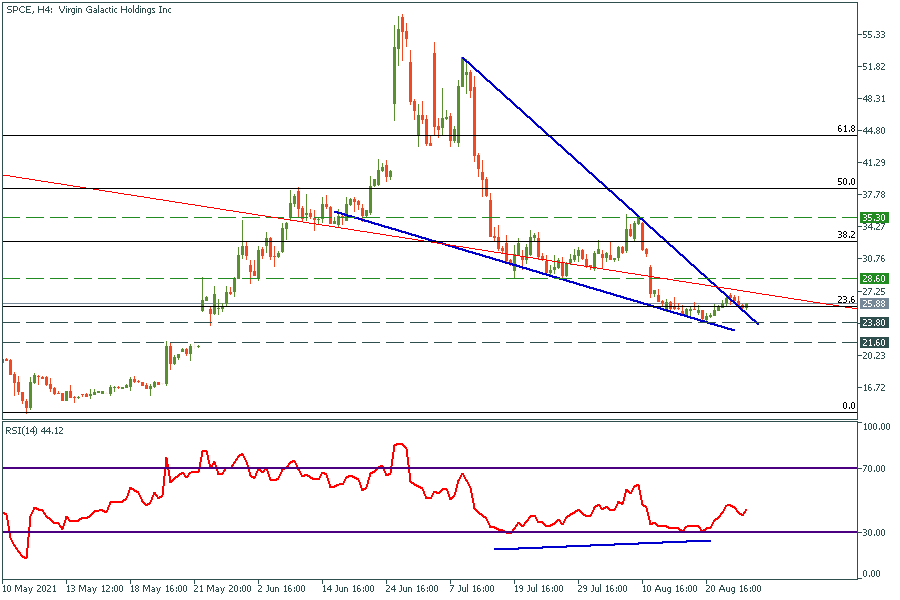The height and width of the screenshot is (600, 900).
Task: Click the green 35.30 price level tag
Action: pos(874,217)
